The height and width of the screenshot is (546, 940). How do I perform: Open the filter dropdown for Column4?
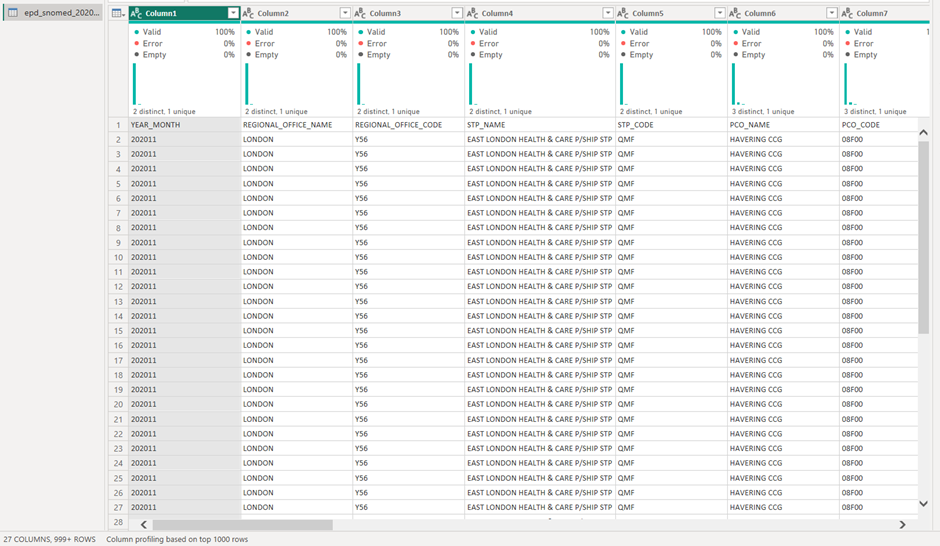(608, 13)
